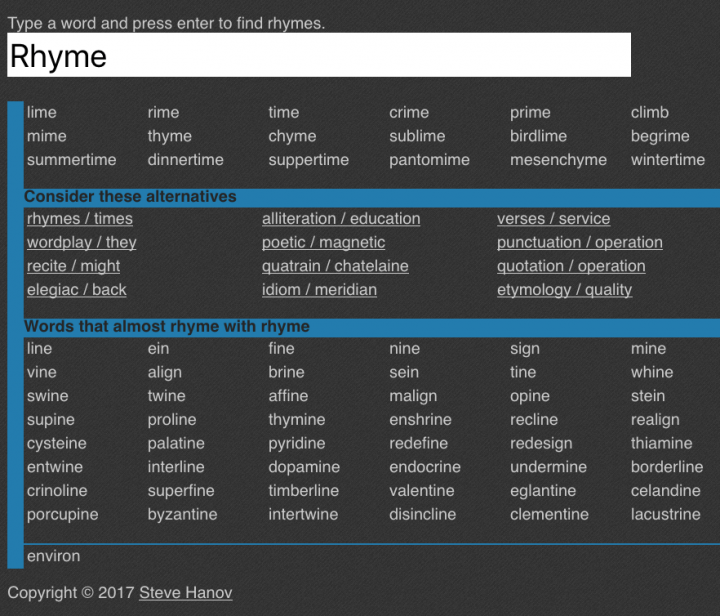Select the near-rhyme malign
The image size is (720, 616).
point(413,396)
